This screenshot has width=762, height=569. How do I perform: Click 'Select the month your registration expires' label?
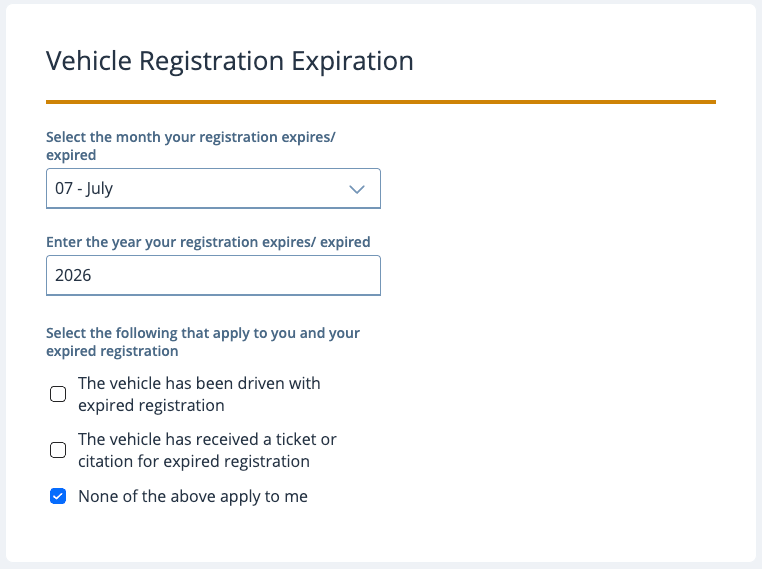point(190,146)
